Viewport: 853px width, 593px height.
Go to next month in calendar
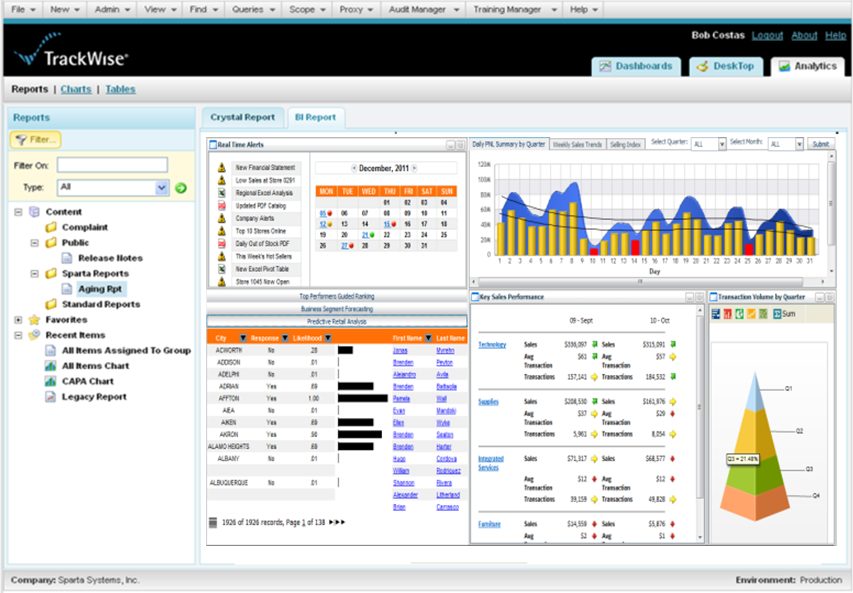pos(415,168)
